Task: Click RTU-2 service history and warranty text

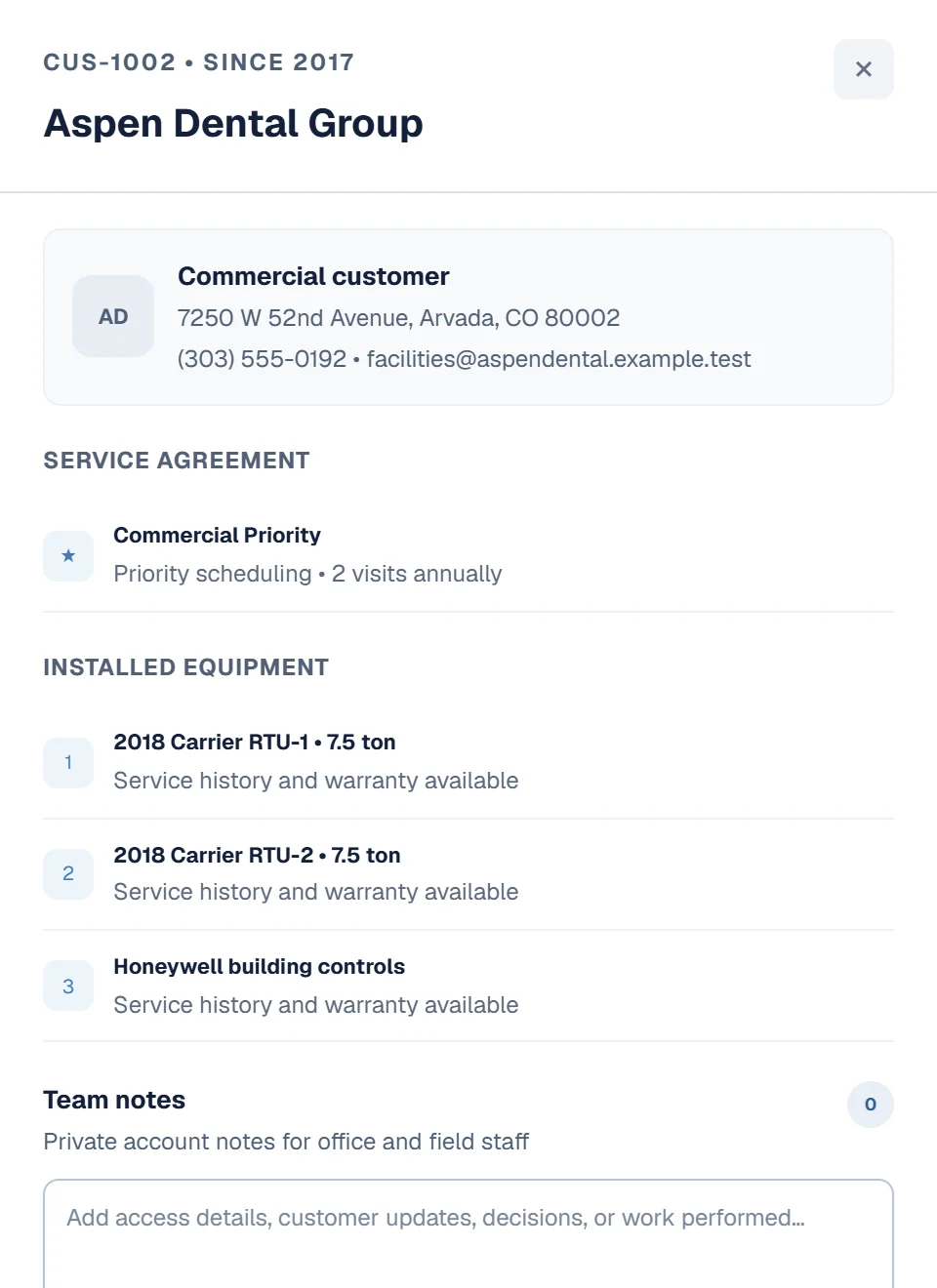Action: tap(315, 892)
